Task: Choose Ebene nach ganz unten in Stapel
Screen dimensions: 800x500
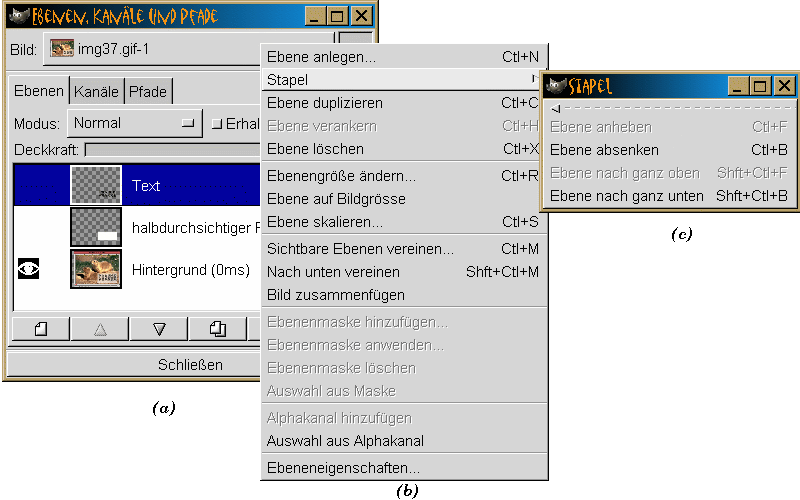Action: tap(669, 195)
